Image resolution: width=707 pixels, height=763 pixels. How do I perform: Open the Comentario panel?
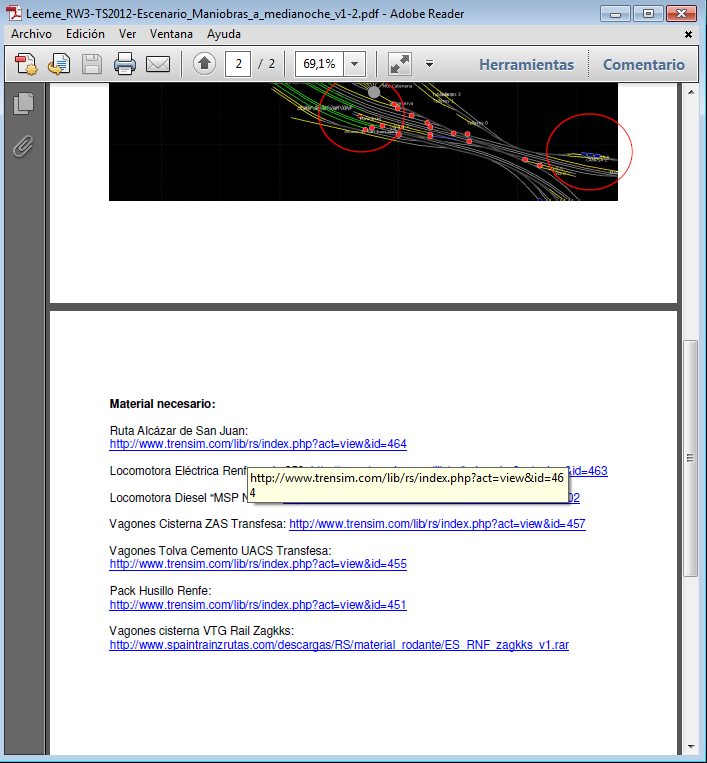[x=643, y=64]
